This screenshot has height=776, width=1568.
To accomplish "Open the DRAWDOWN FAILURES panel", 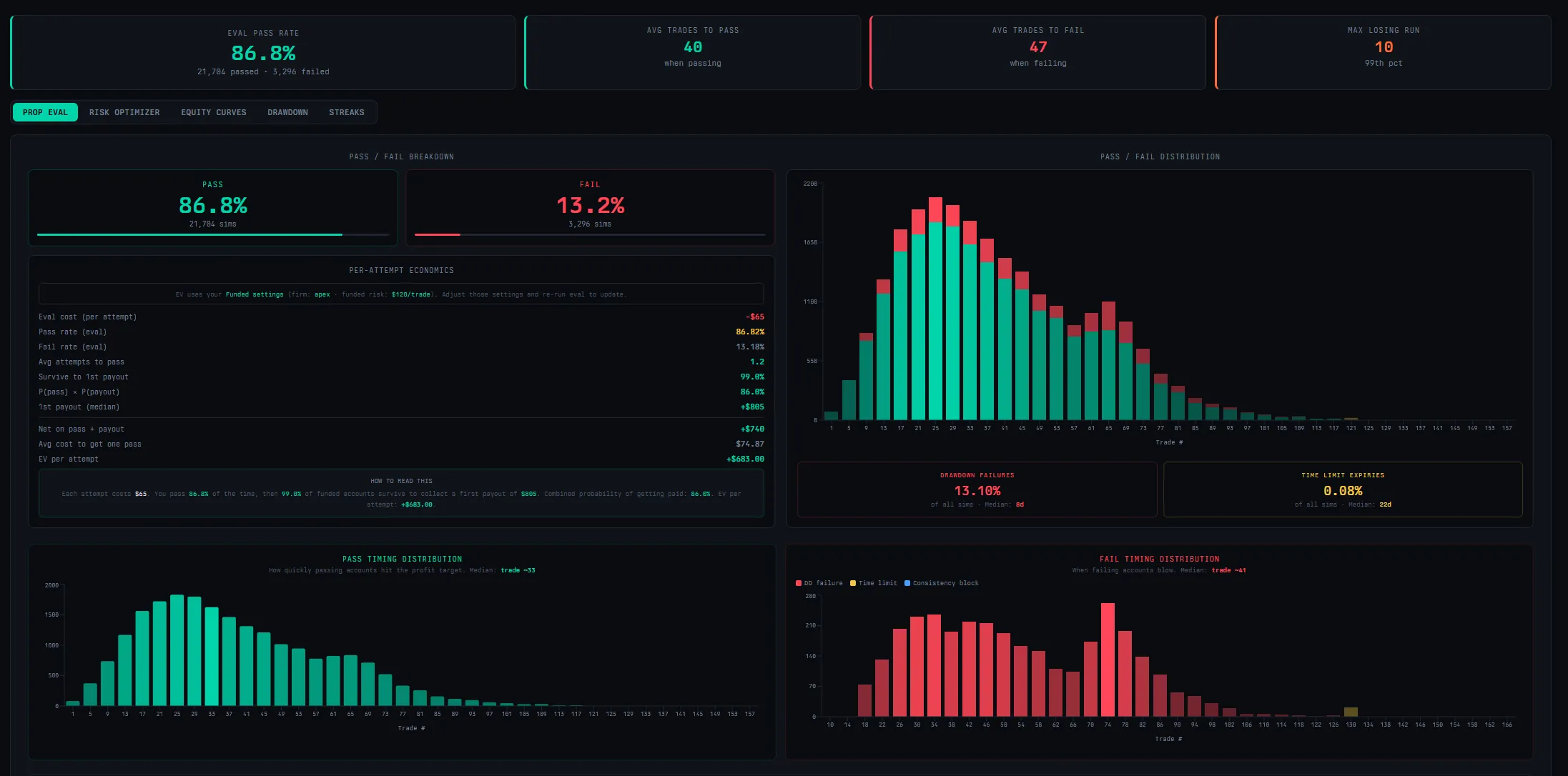I will 977,489.
